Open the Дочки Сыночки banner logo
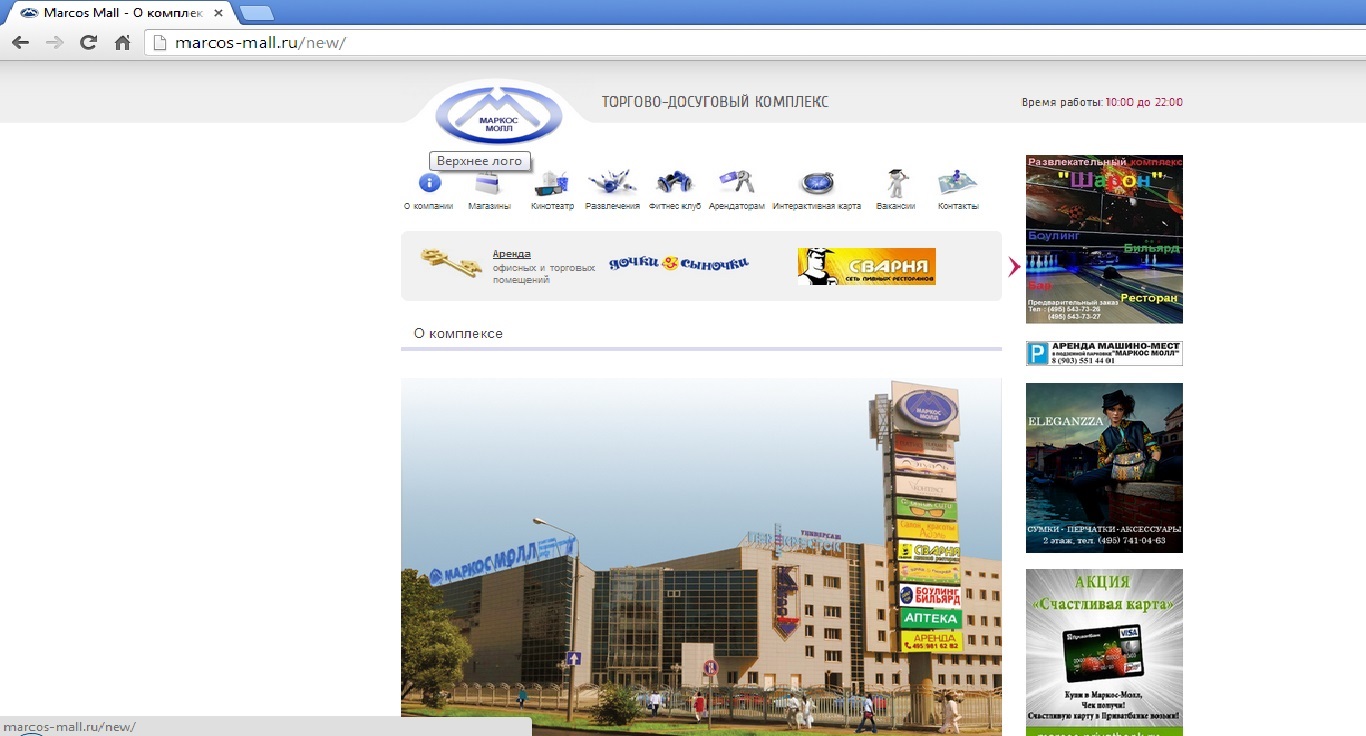Viewport: 1366px width, 736px height. pyautogui.click(x=679, y=264)
